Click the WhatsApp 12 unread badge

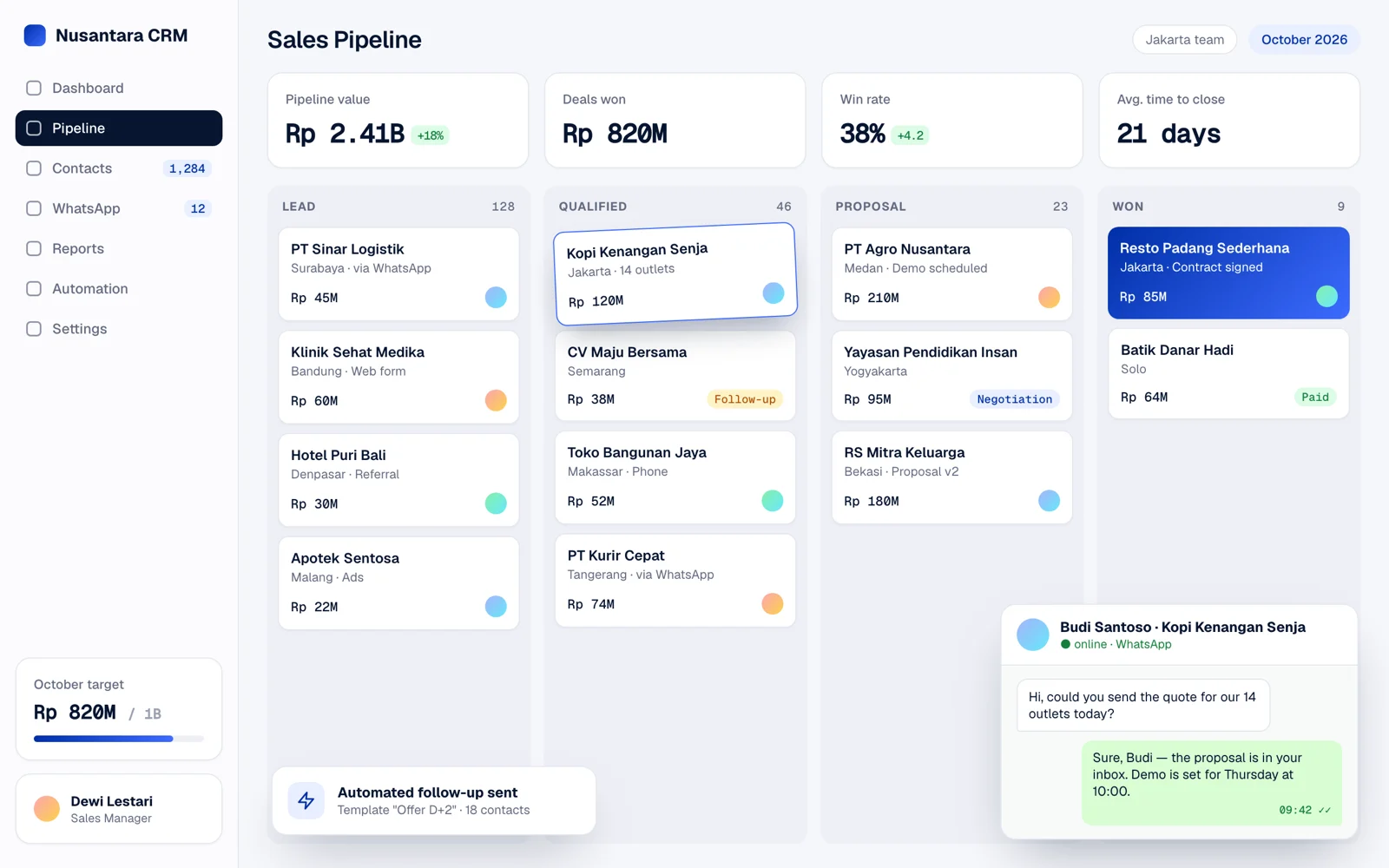click(x=198, y=208)
